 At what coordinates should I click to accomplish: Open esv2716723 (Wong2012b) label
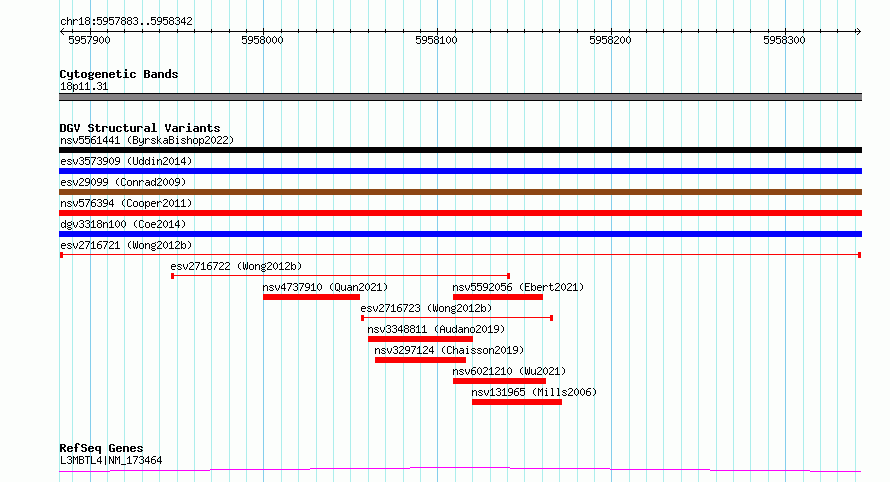point(426,308)
